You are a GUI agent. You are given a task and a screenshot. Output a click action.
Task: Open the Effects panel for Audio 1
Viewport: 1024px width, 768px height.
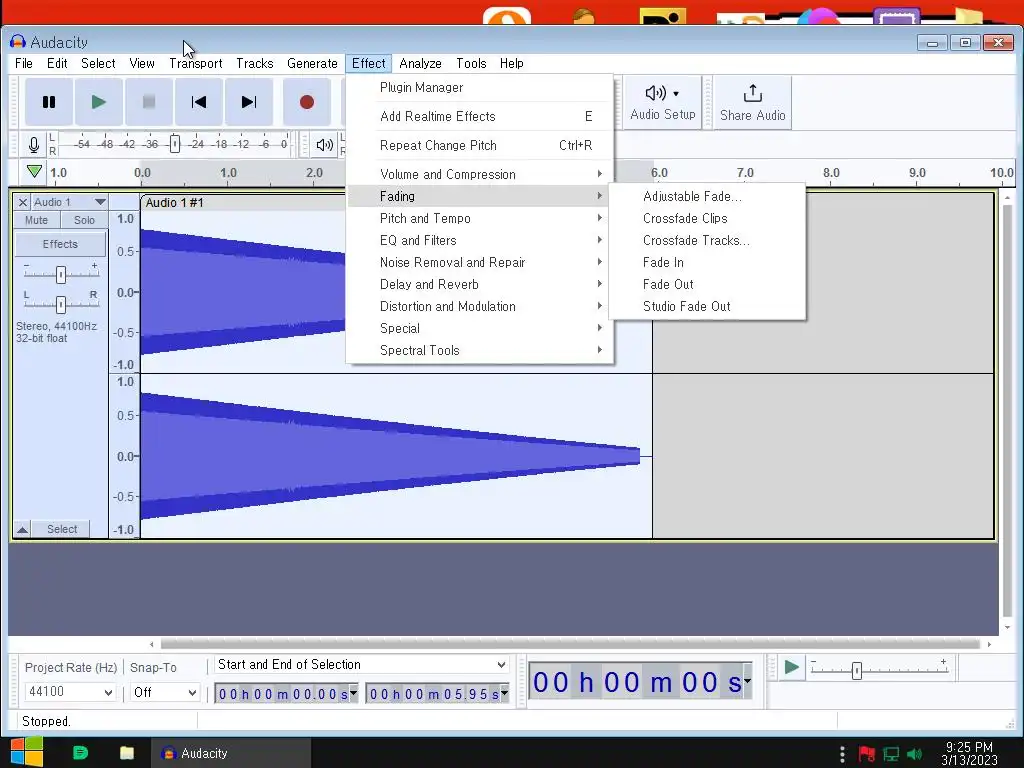(60, 244)
